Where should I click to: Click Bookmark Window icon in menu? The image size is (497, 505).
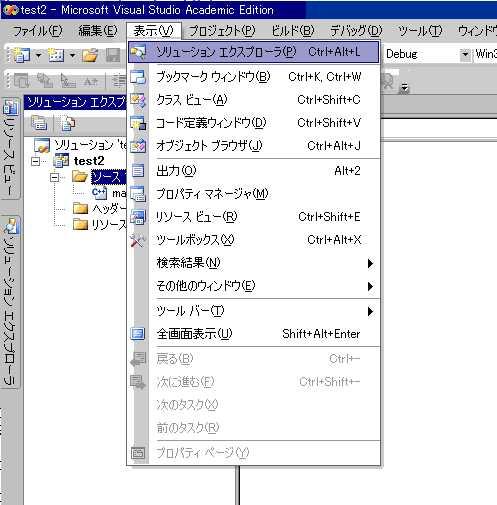coord(138,77)
